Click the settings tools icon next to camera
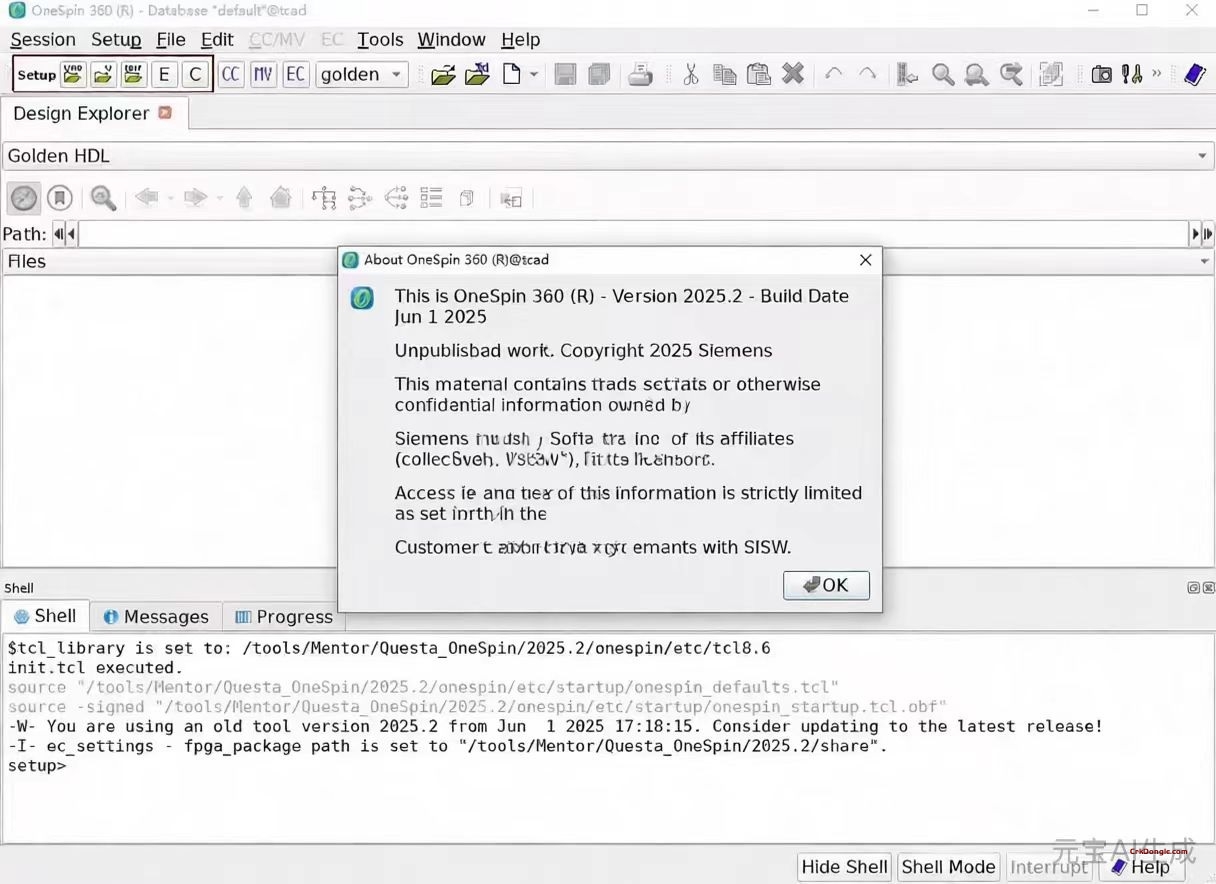This screenshot has height=884, width=1216. pyautogui.click(x=1132, y=74)
